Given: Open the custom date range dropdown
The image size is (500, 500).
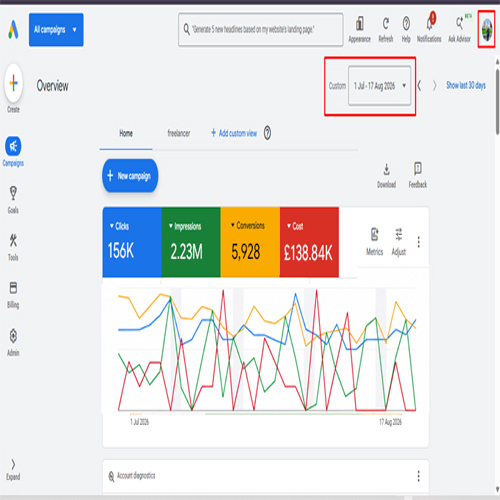Looking at the screenshot, I should (379, 86).
